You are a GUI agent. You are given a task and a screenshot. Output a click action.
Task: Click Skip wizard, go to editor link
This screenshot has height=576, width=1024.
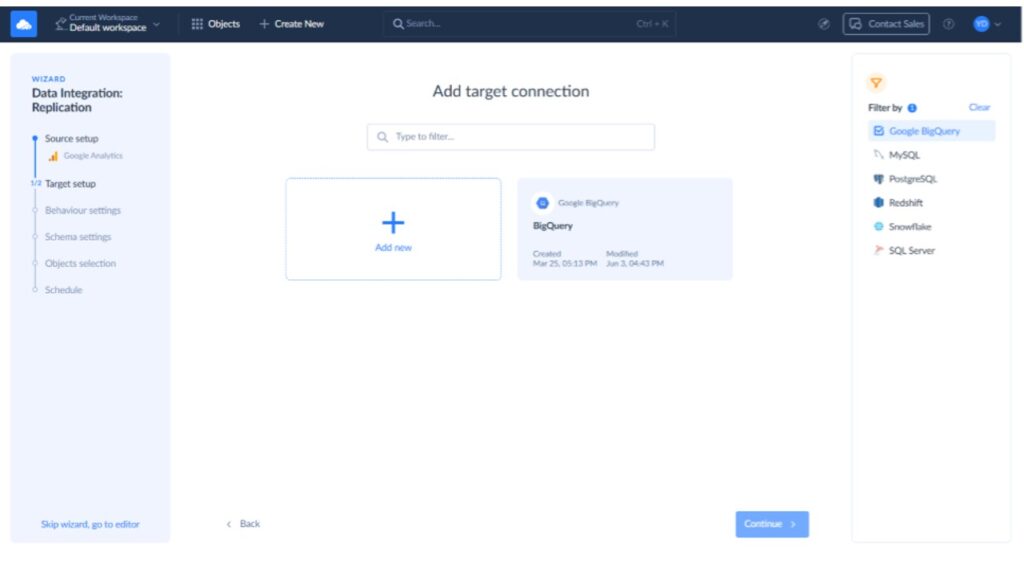click(90, 524)
